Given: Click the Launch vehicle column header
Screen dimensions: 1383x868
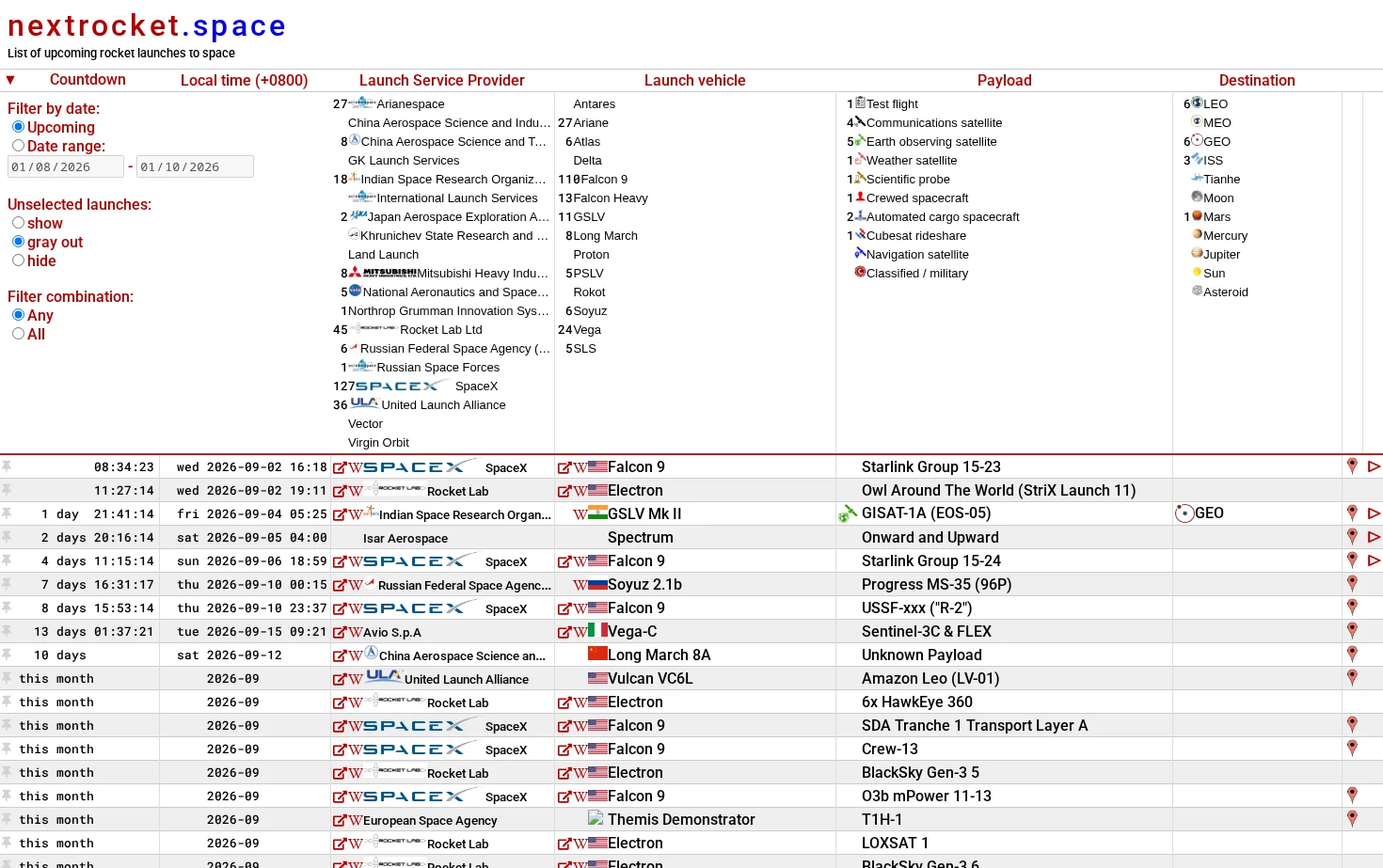Looking at the screenshot, I should click(x=695, y=80).
